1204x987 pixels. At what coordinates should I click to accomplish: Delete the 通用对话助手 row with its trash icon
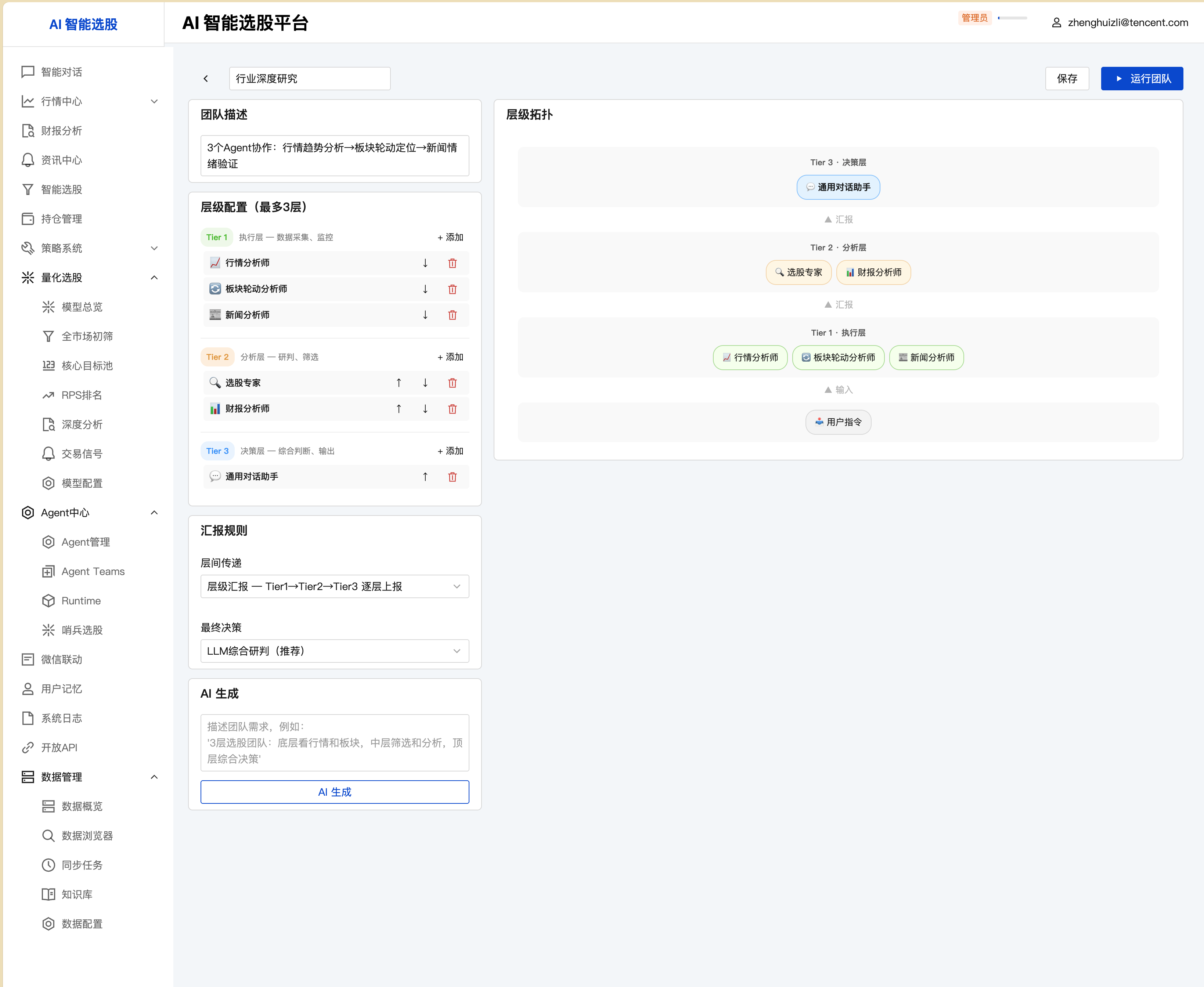click(x=452, y=477)
